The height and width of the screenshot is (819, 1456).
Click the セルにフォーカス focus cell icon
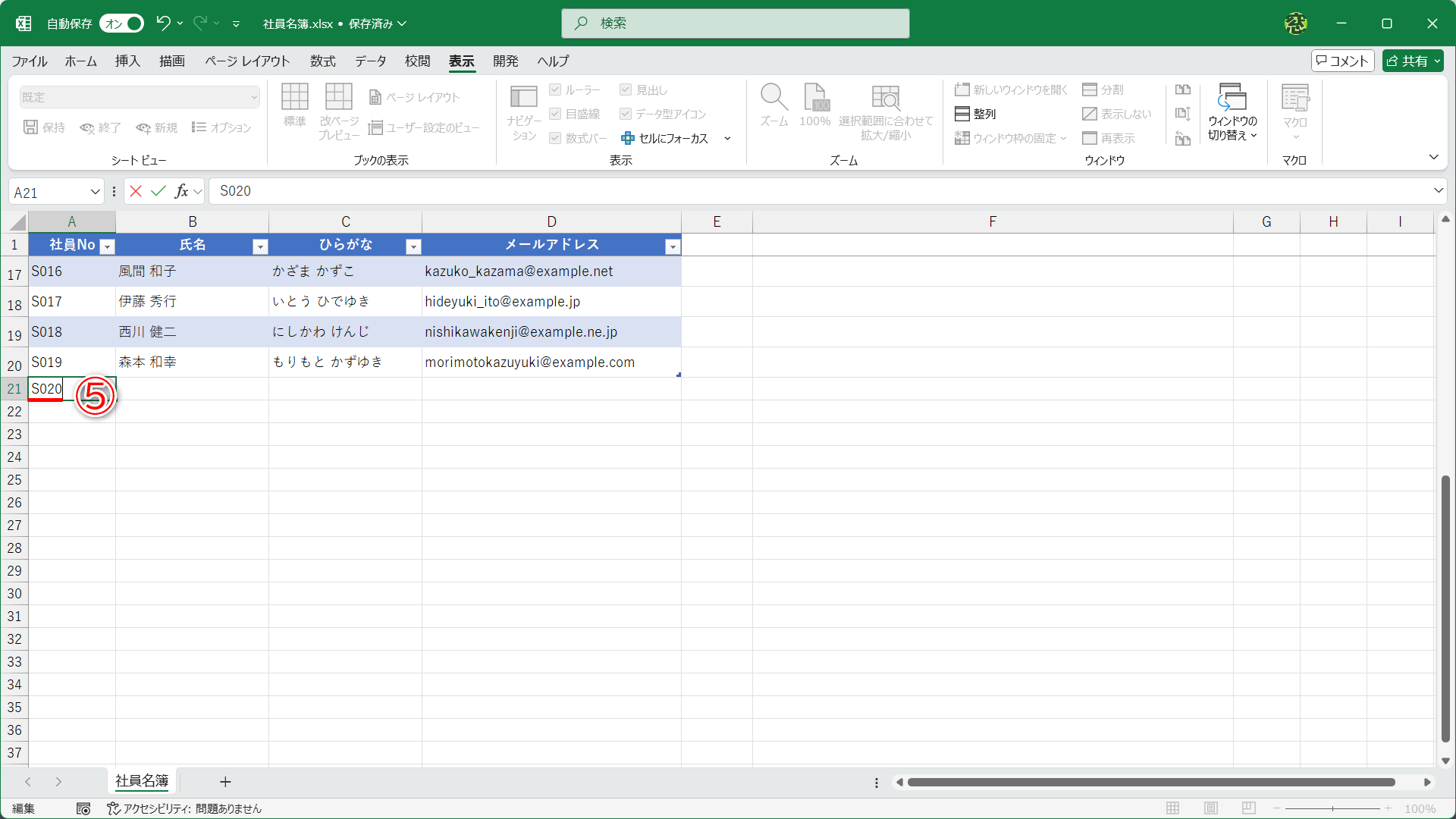[627, 138]
